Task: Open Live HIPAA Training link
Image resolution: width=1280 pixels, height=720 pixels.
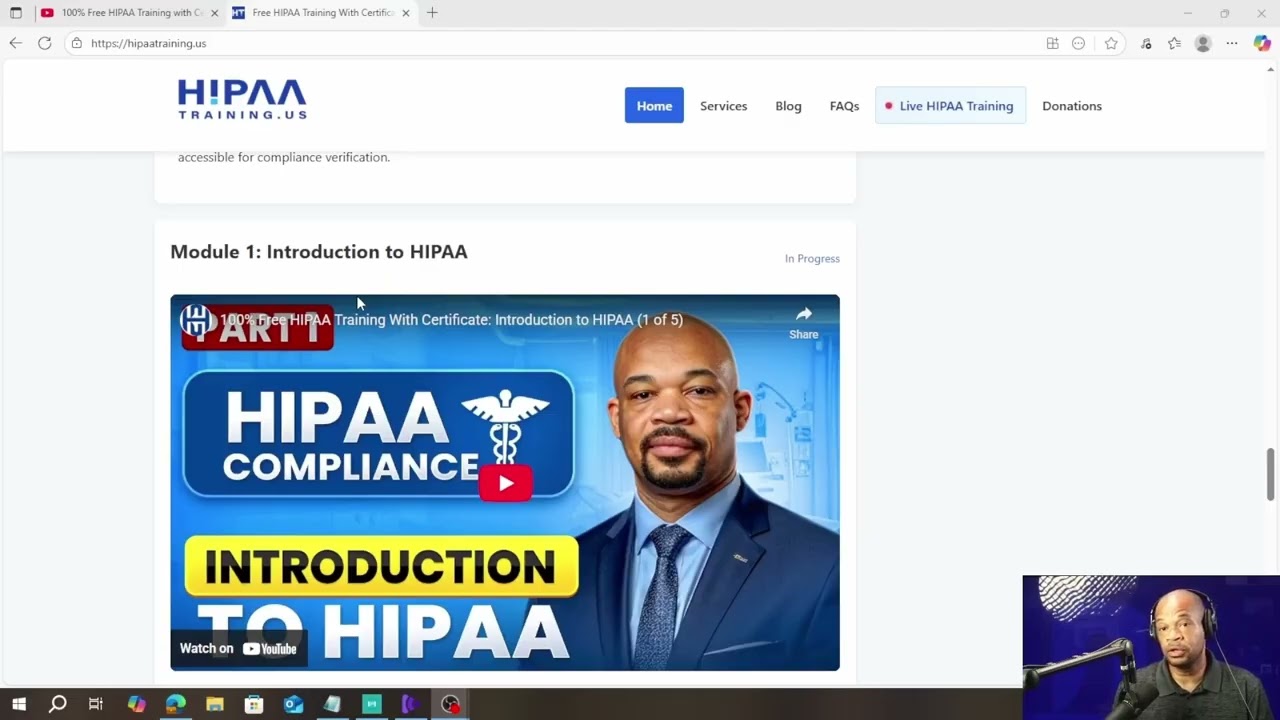Action: coord(950,105)
